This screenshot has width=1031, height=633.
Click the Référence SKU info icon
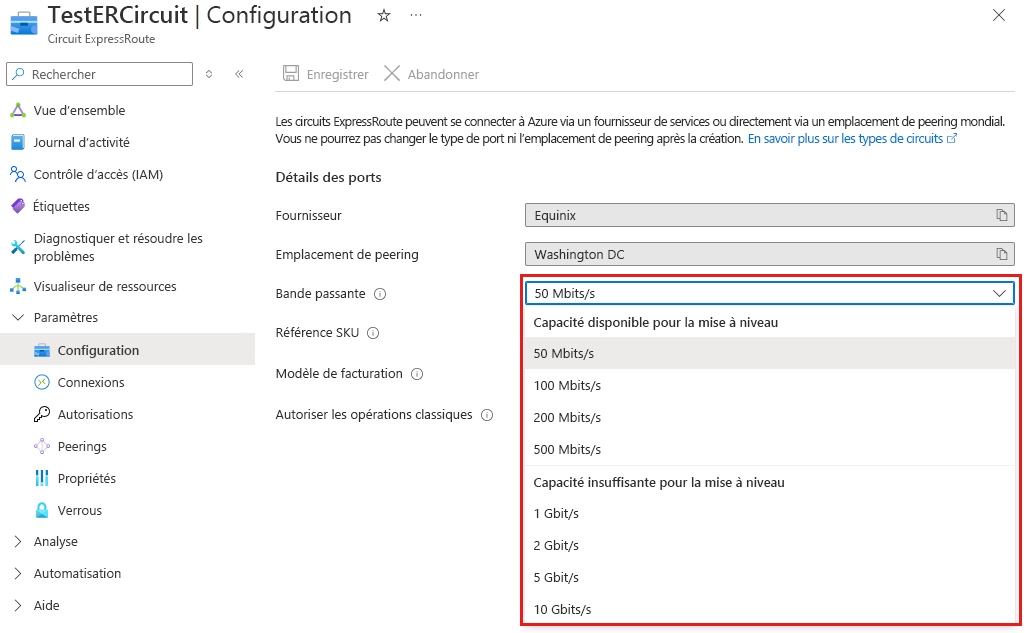373,333
